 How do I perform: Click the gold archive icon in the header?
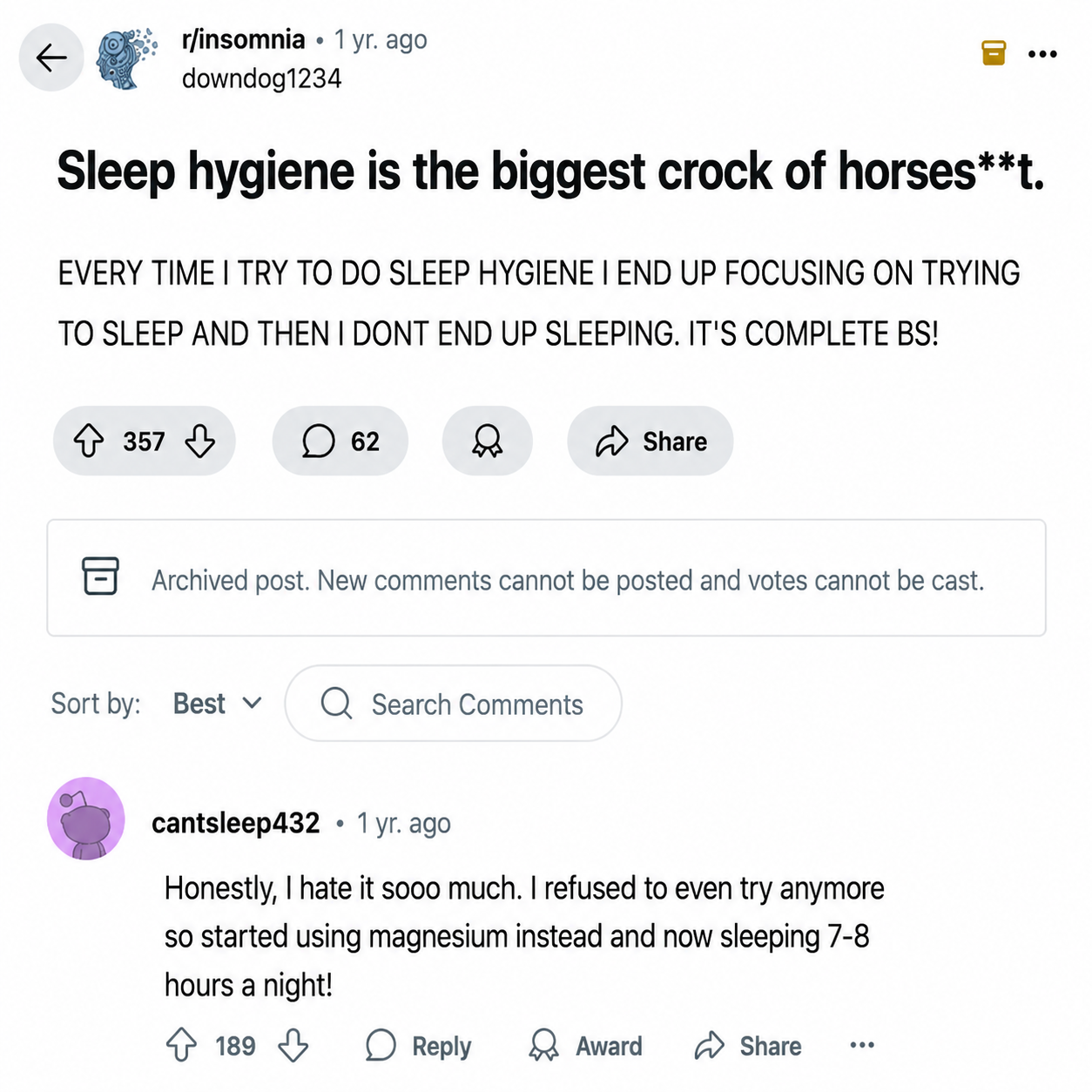pyautogui.click(x=994, y=53)
